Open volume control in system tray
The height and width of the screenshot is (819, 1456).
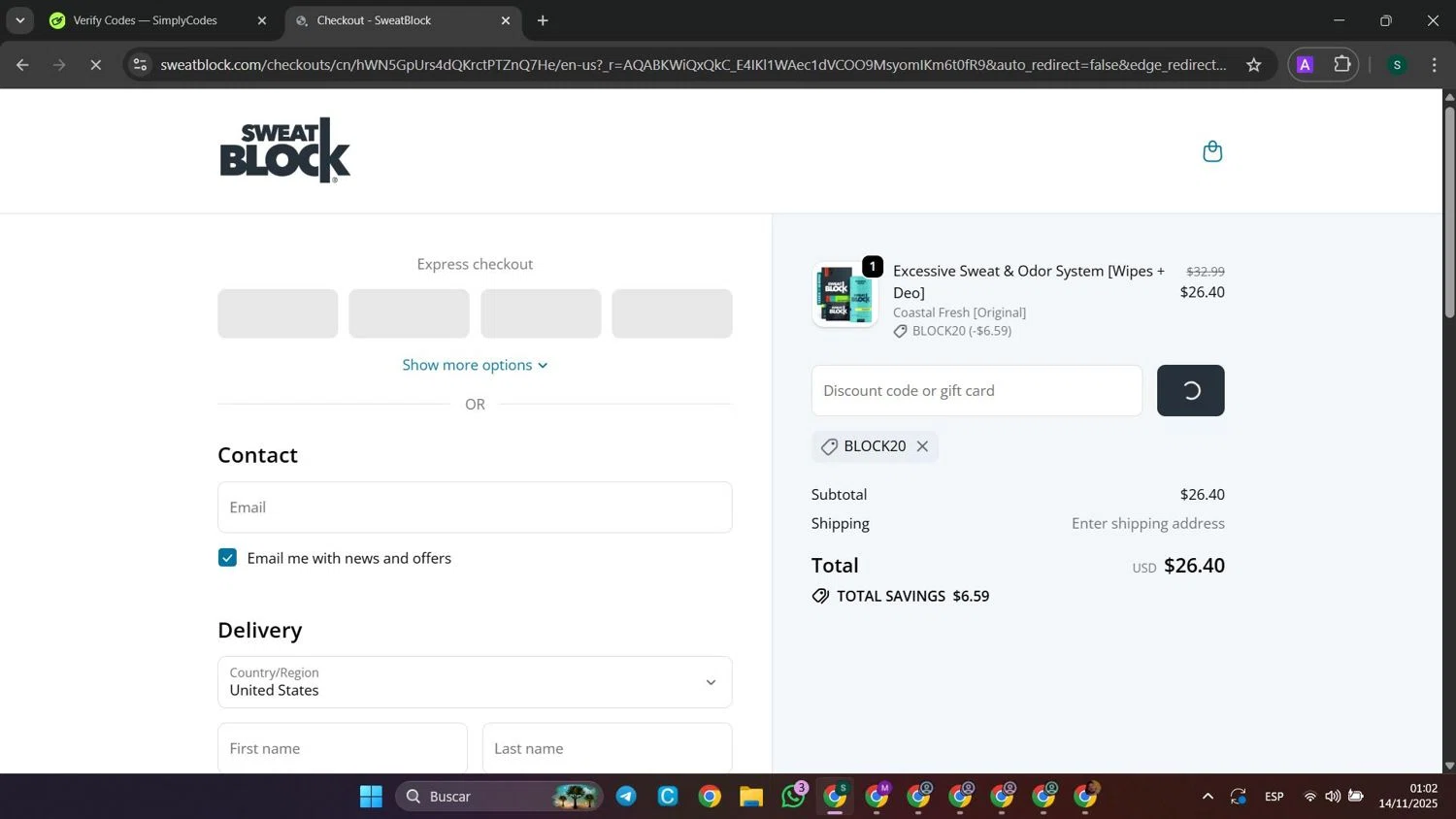pos(1333,797)
